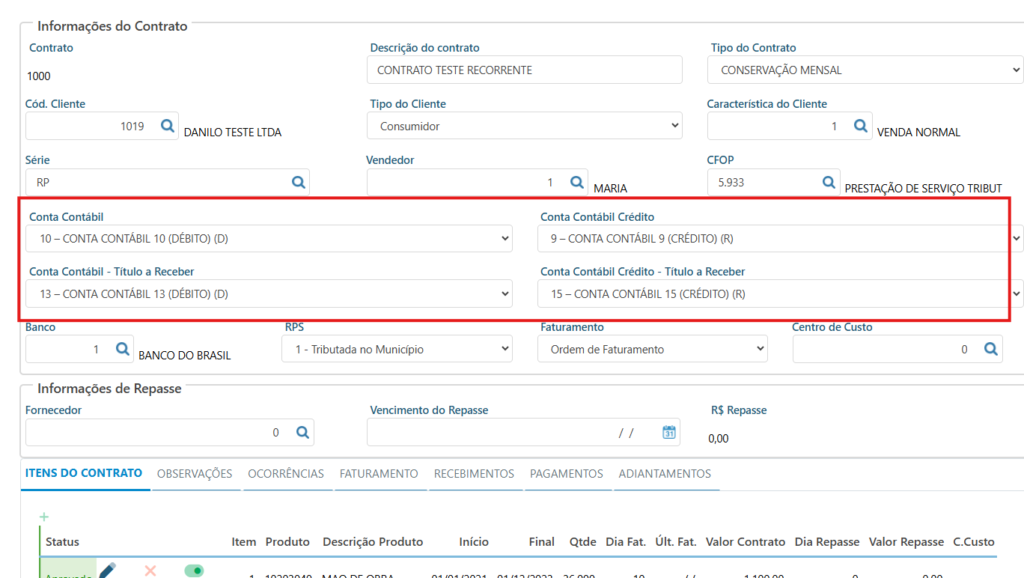Click the green plus to add item
This screenshot has width=1024, height=578.
click(44, 517)
